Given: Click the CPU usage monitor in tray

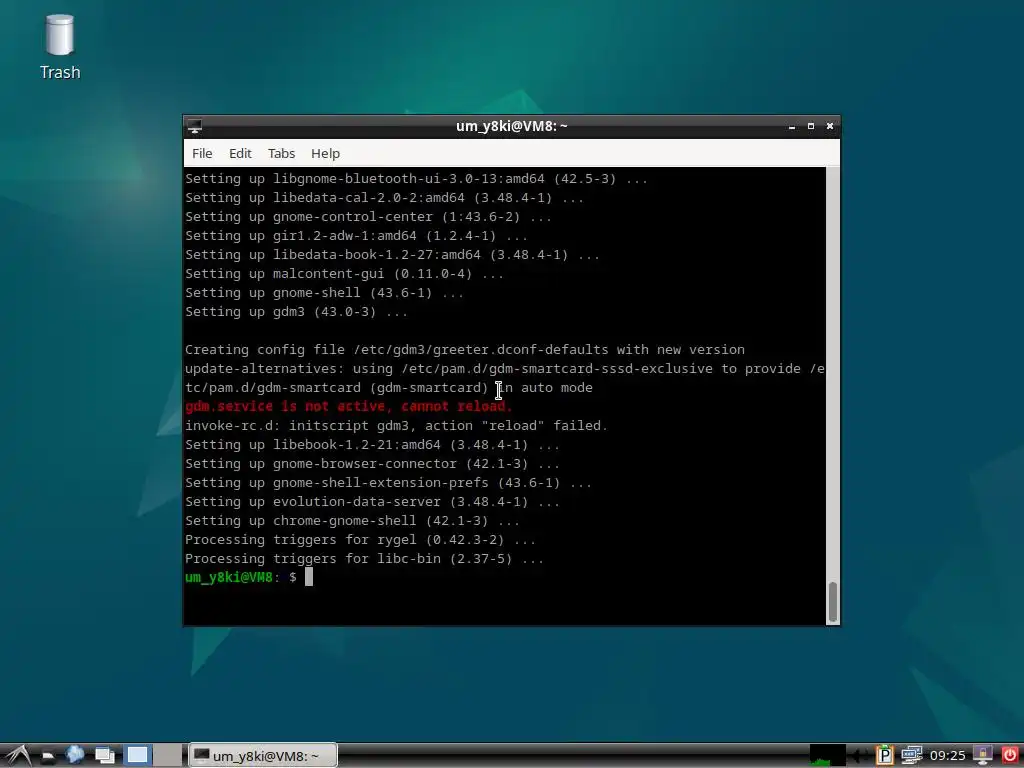Looking at the screenshot, I should click(x=827, y=756).
